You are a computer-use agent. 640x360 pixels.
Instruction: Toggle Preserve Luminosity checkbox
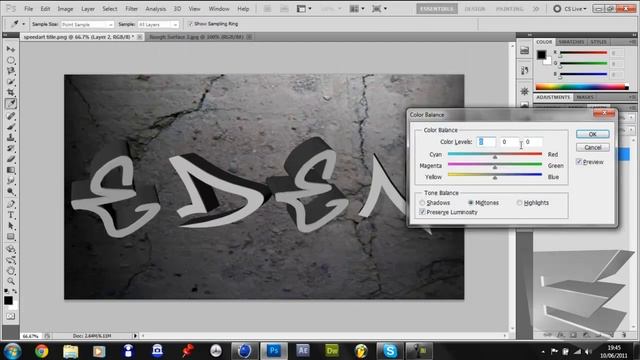[x=422, y=212]
